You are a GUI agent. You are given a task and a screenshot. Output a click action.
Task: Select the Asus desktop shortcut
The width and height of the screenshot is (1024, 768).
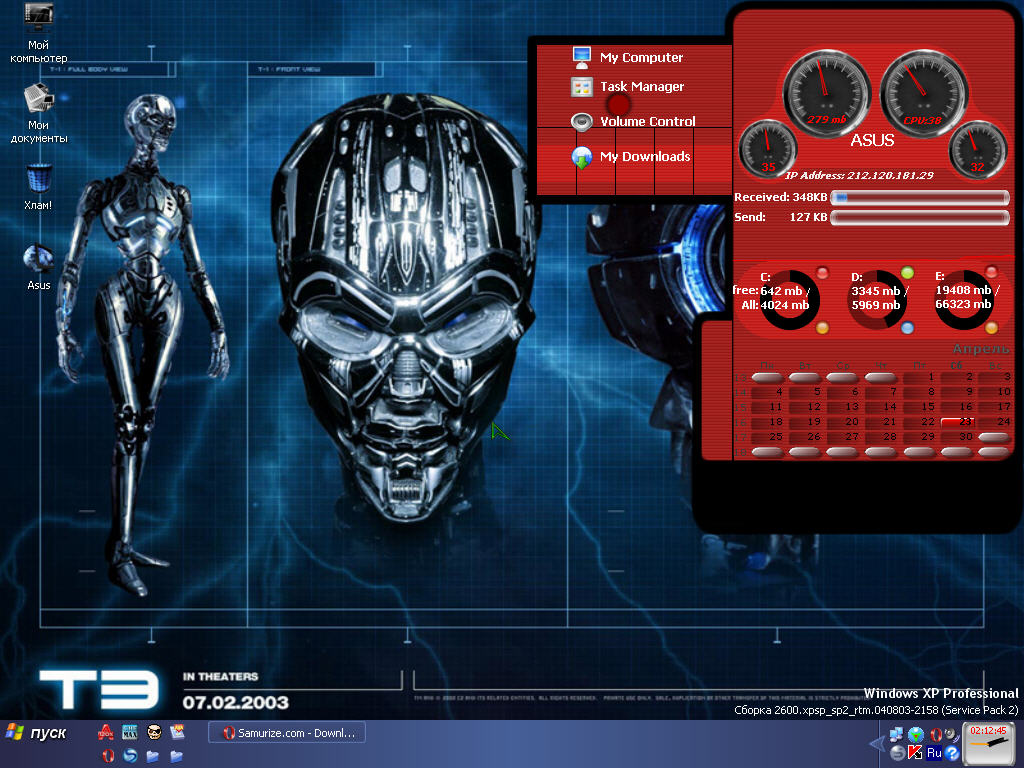point(39,267)
